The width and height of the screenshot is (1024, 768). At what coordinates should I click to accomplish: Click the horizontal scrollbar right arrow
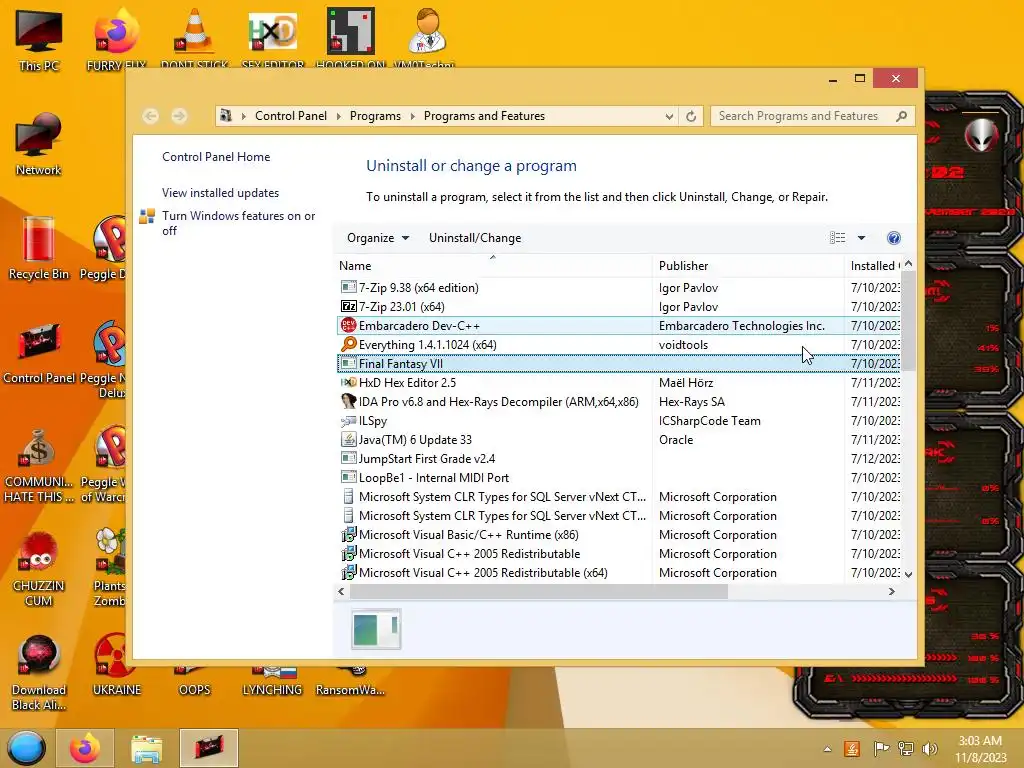tap(891, 592)
